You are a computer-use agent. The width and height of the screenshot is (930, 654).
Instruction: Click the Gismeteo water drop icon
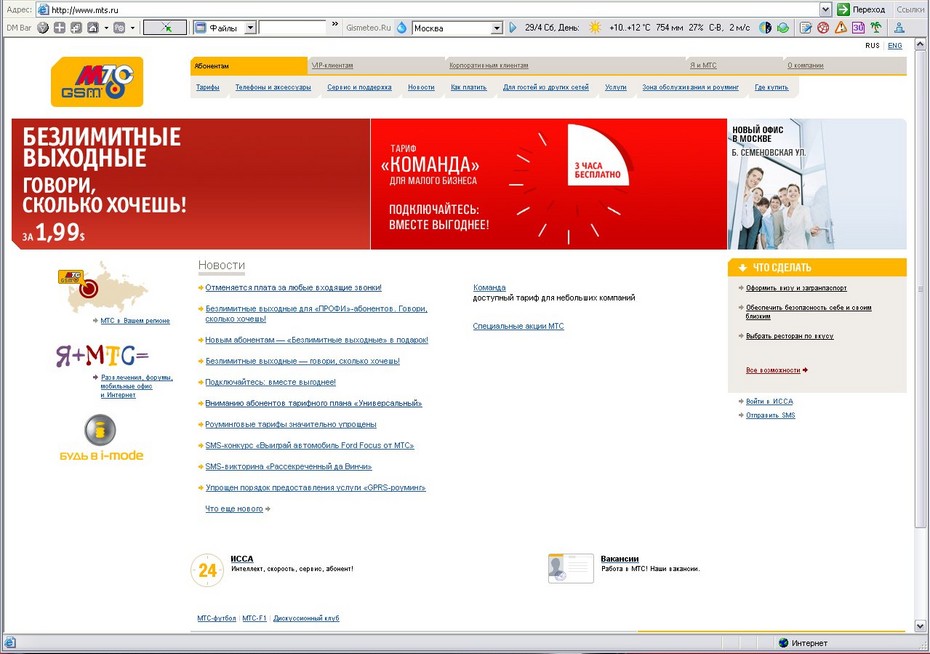tap(402, 27)
